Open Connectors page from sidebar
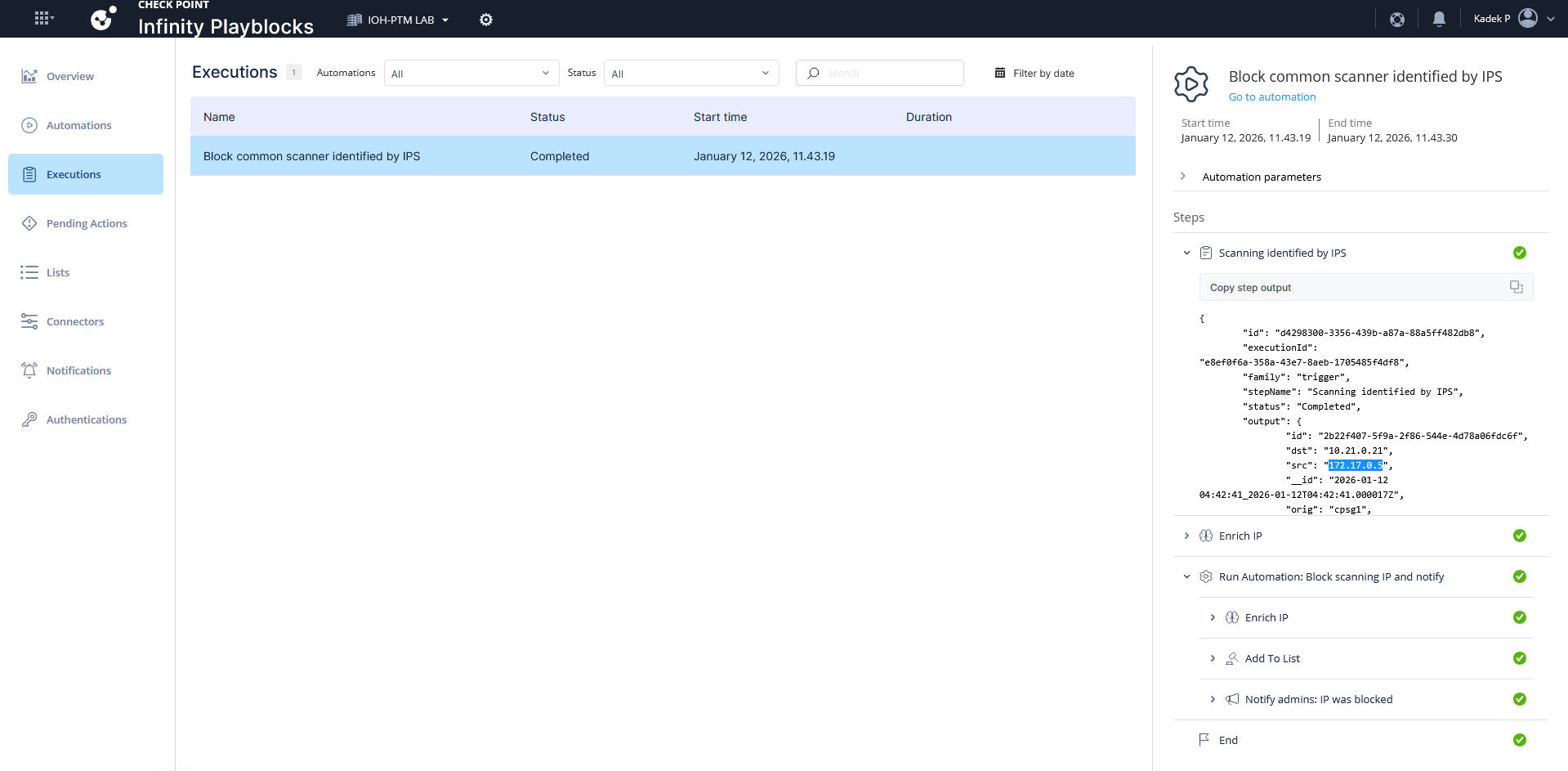Image resolution: width=1568 pixels, height=771 pixels. tap(74, 321)
